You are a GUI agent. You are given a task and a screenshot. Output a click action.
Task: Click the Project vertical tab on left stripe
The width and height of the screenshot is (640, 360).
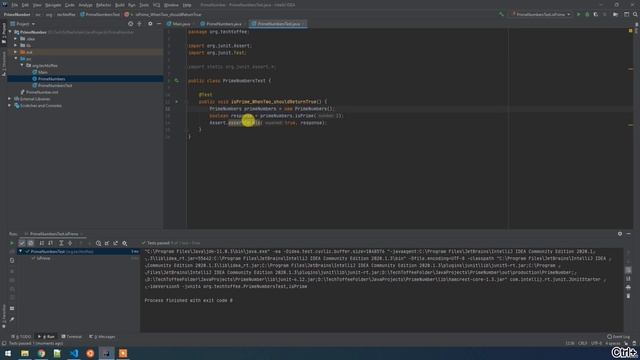click(x=4, y=33)
